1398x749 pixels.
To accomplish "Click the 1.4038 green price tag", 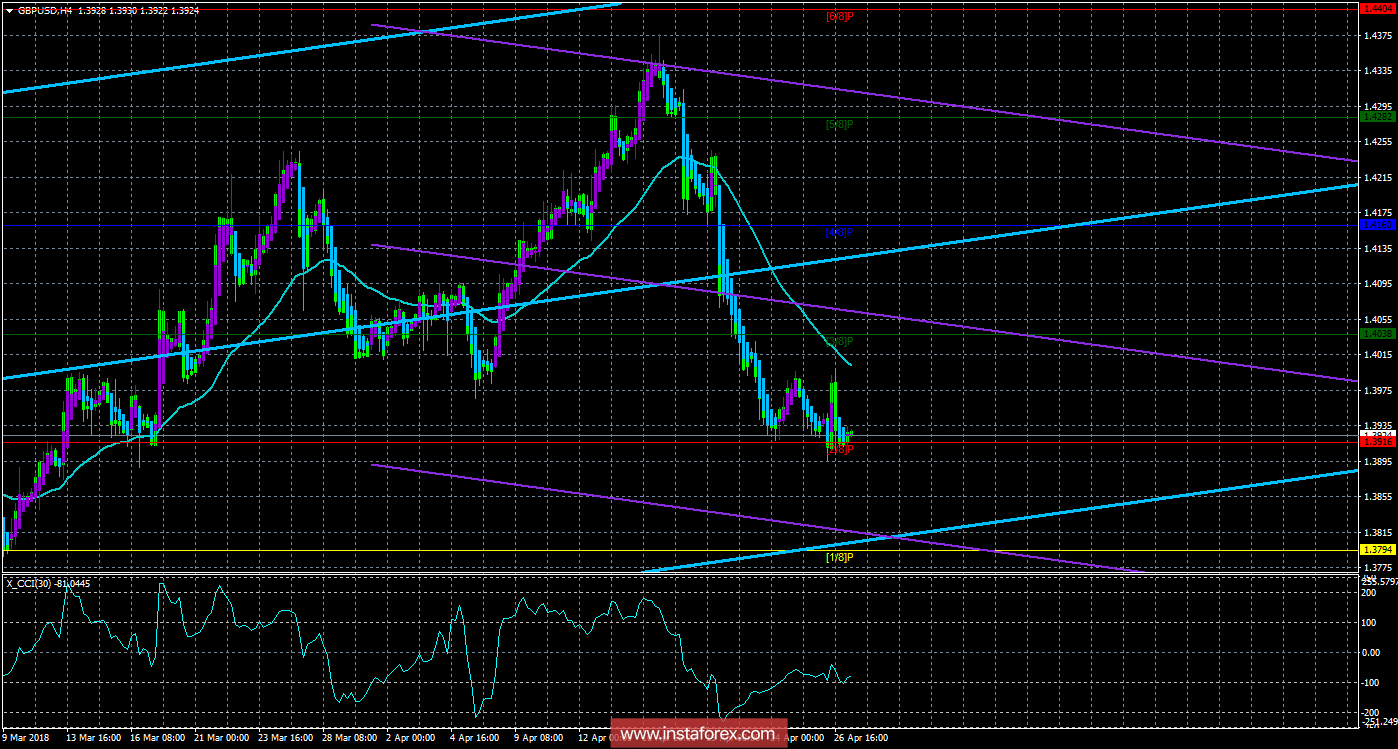I will 1377,334.
